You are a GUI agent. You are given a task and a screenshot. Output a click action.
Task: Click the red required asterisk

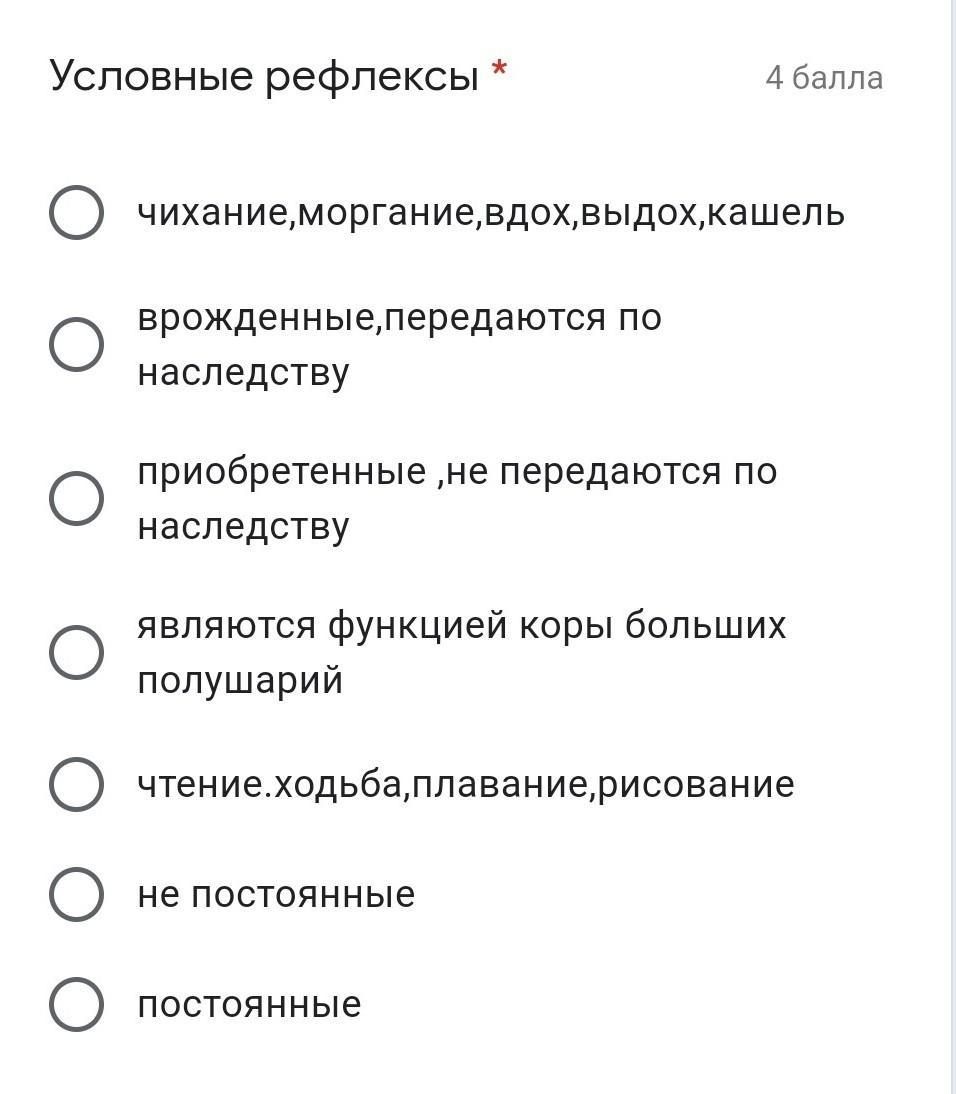click(x=499, y=72)
